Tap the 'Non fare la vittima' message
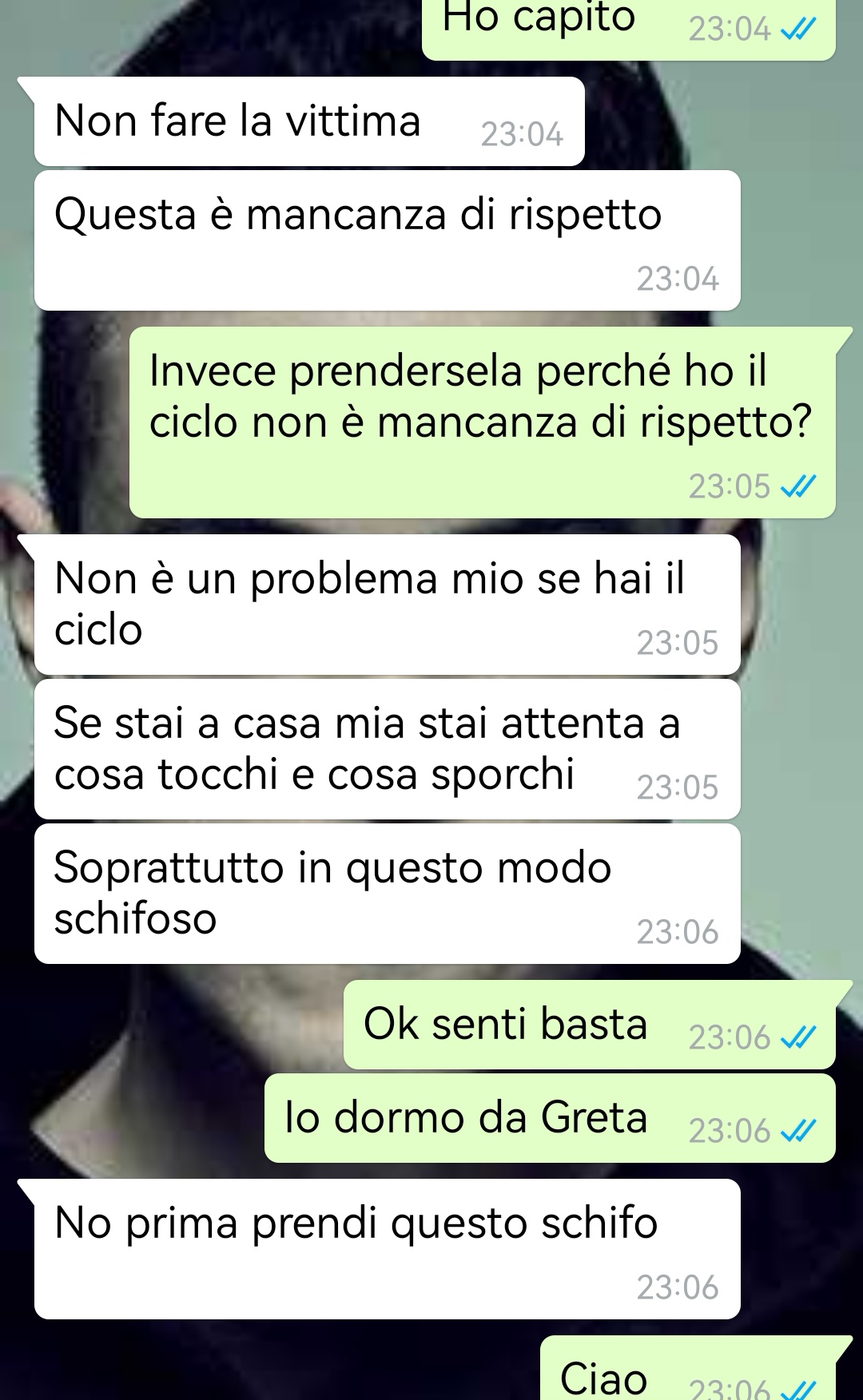 [x=309, y=121]
